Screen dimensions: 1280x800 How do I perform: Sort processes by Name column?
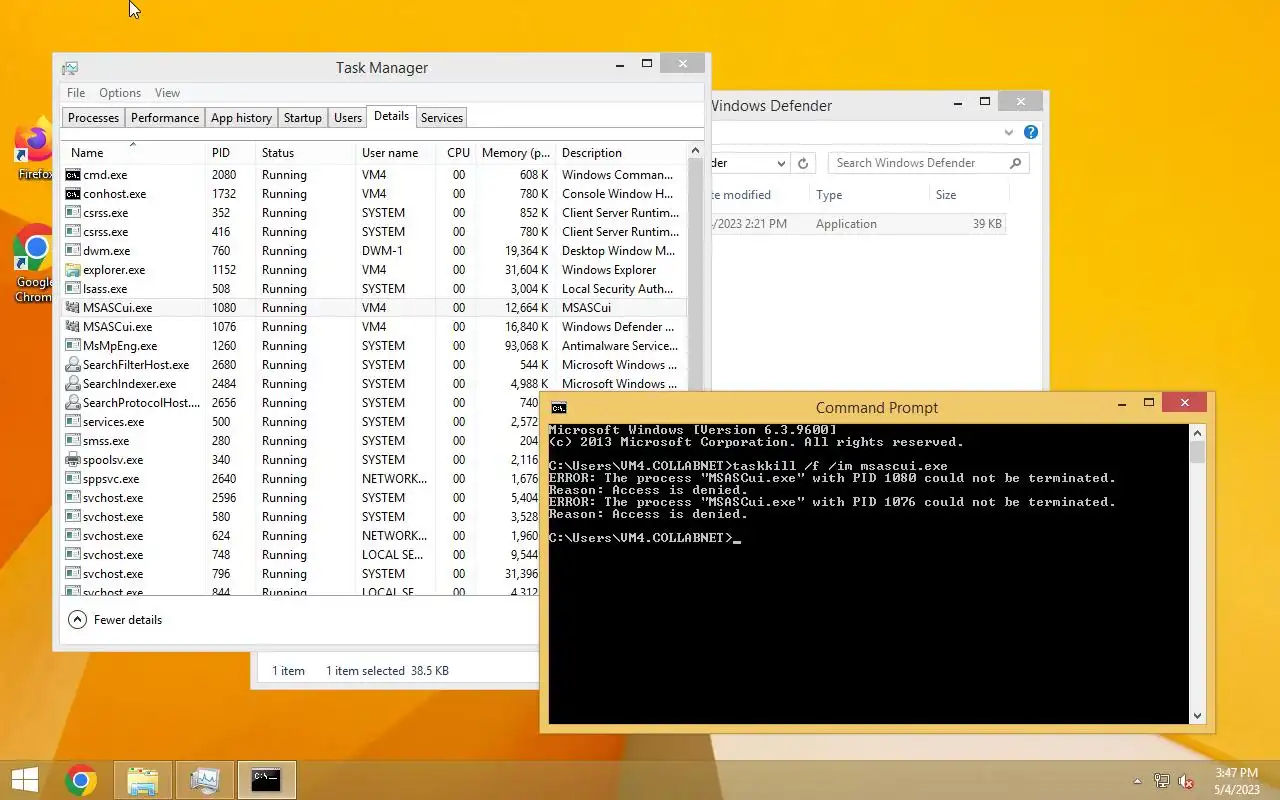pos(134,153)
